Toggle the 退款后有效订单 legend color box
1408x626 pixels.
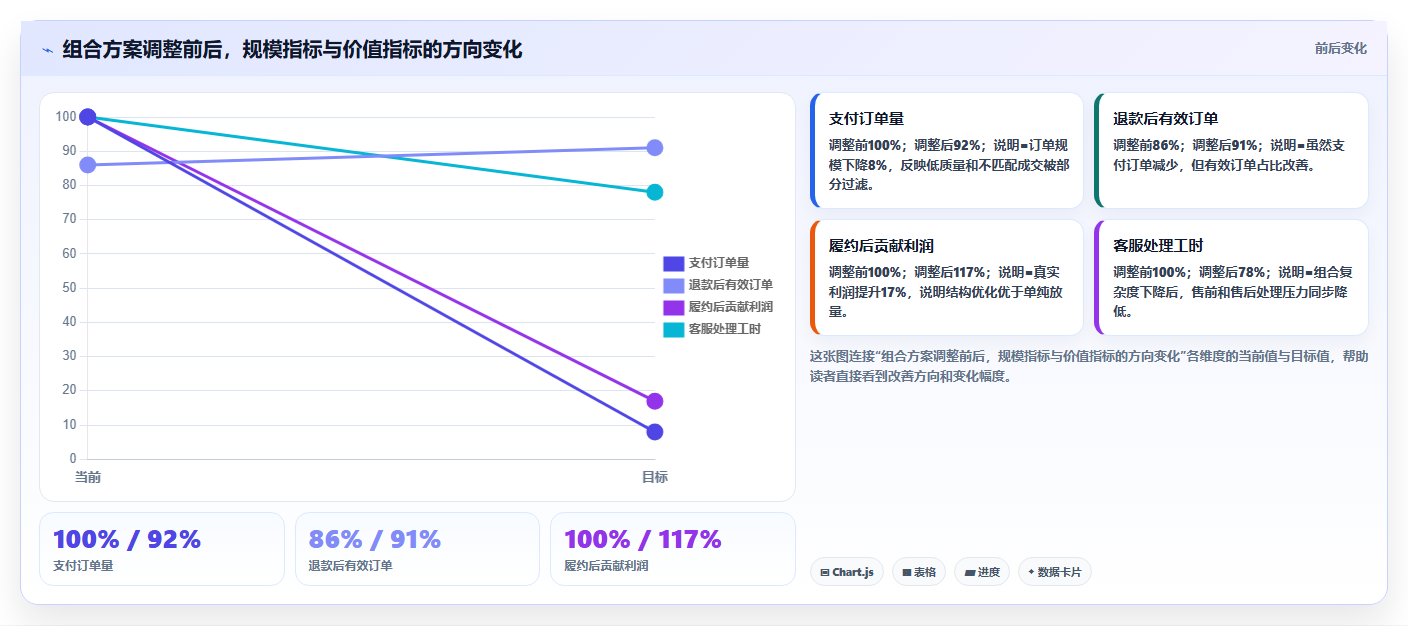(x=673, y=285)
